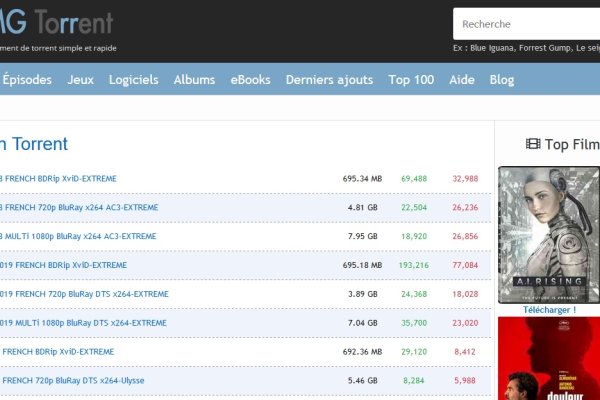The image size is (600, 400).
Task: Visit the Blog page
Action: point(502,80)
